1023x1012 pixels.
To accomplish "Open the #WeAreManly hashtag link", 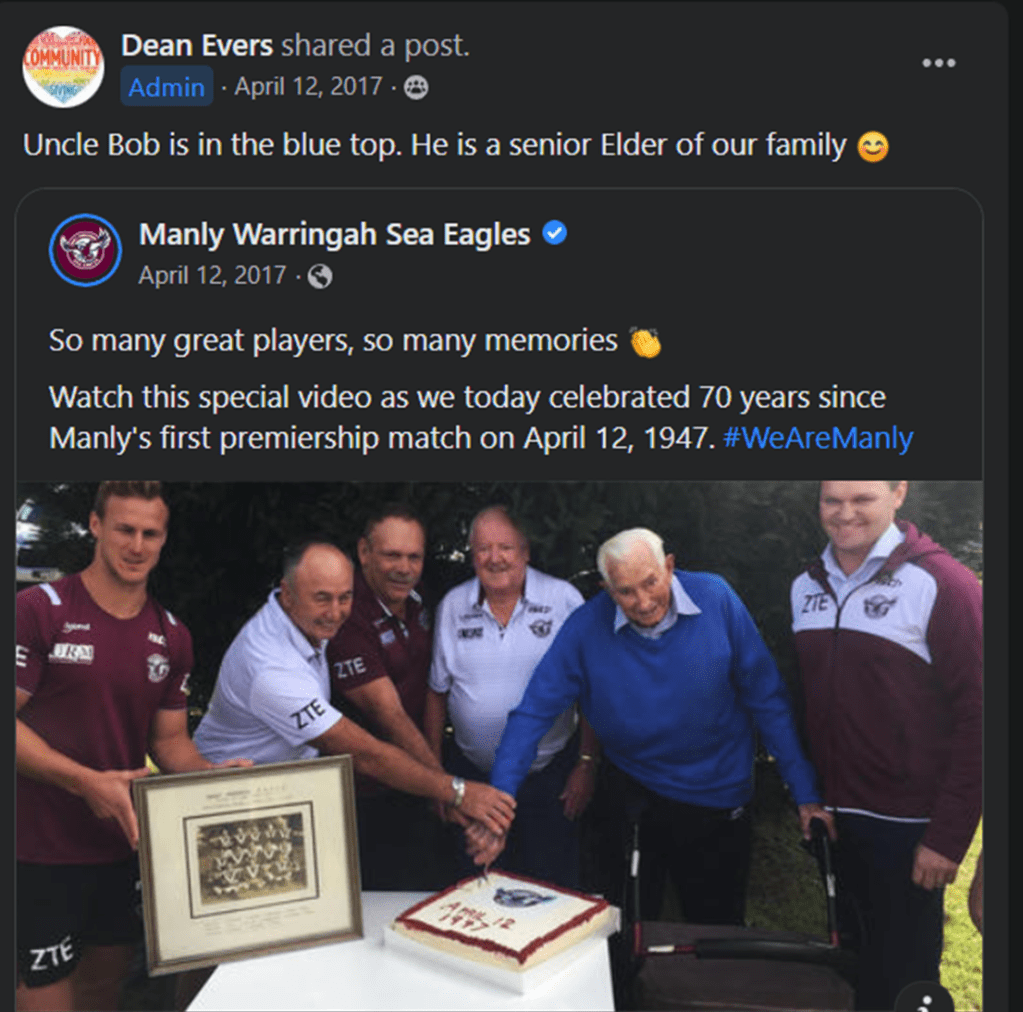I will (x=818, y=438).
